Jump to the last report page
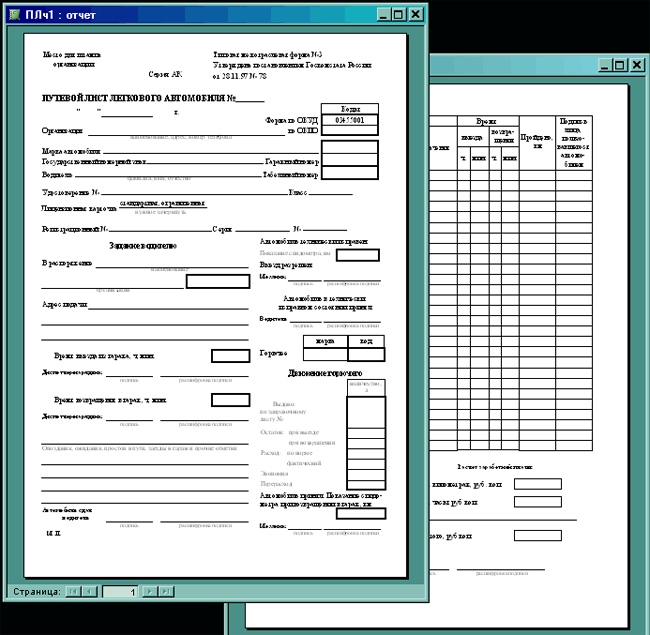Image resolution: width=650 pixels, height=635 pixels. click(166, 591)
